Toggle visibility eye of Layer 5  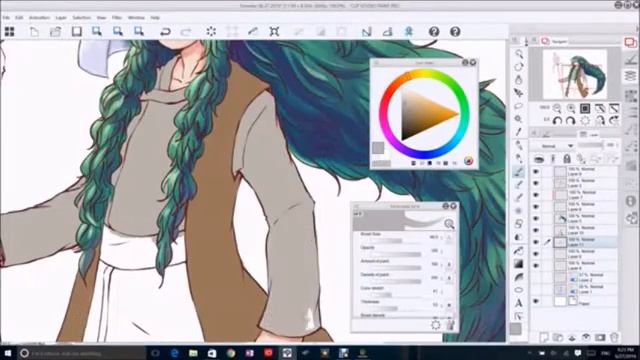click(x=536, y=219)
